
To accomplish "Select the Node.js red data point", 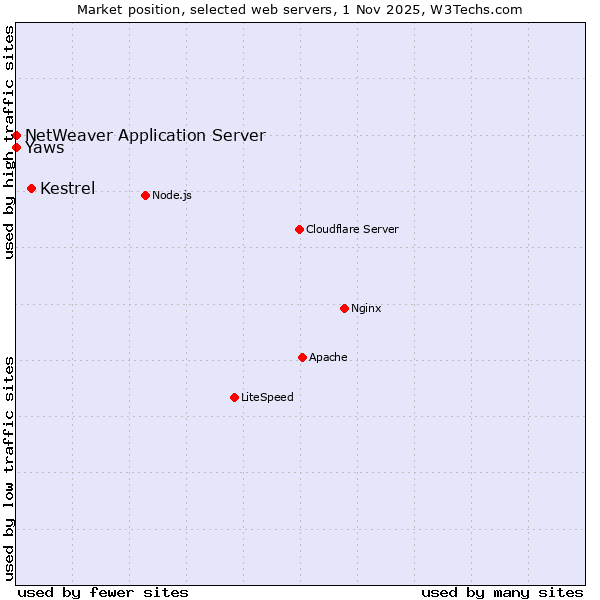I will click(145, 195).
